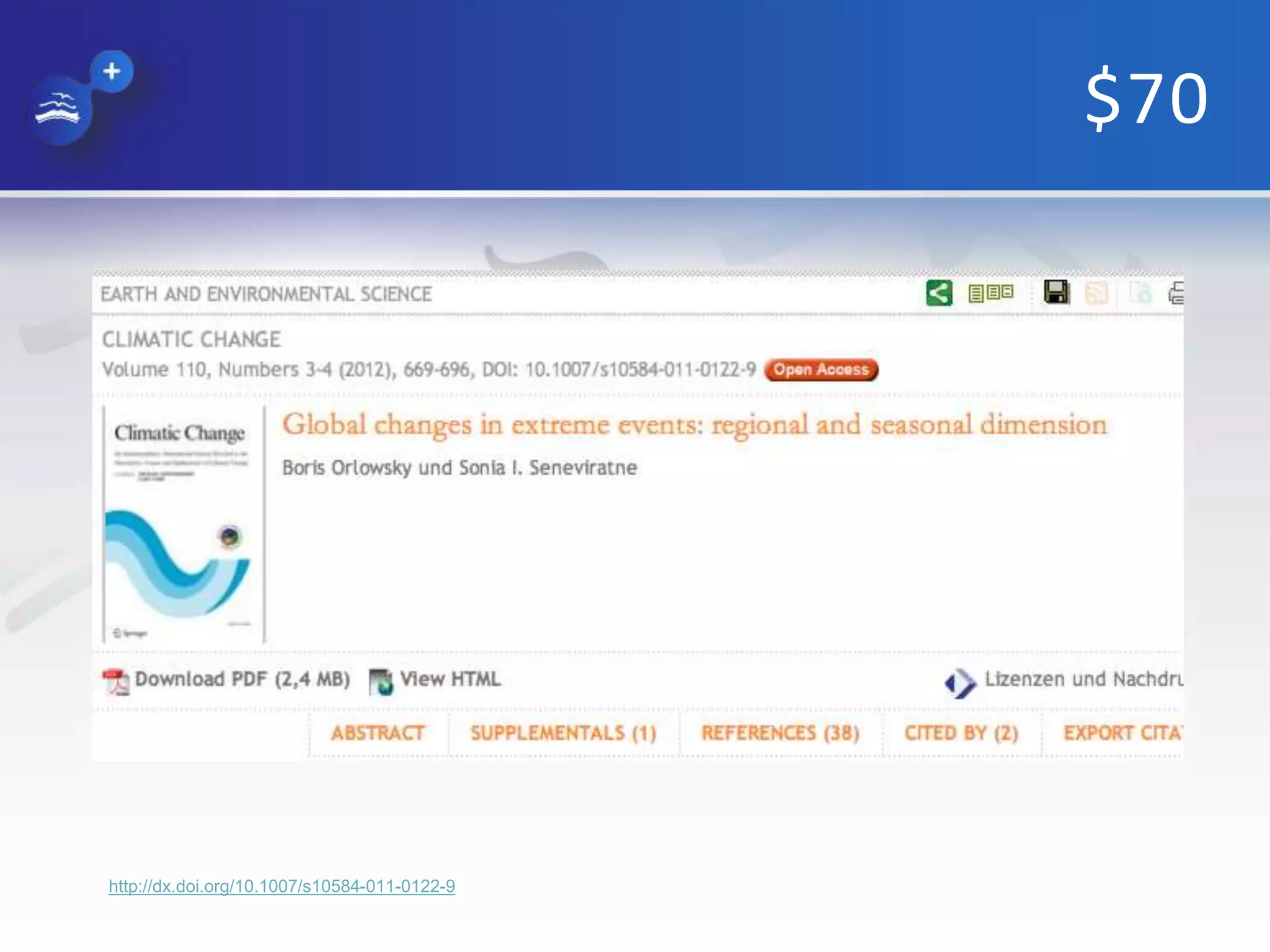
Task: Click the View HTML link
Action: point(450,679)
